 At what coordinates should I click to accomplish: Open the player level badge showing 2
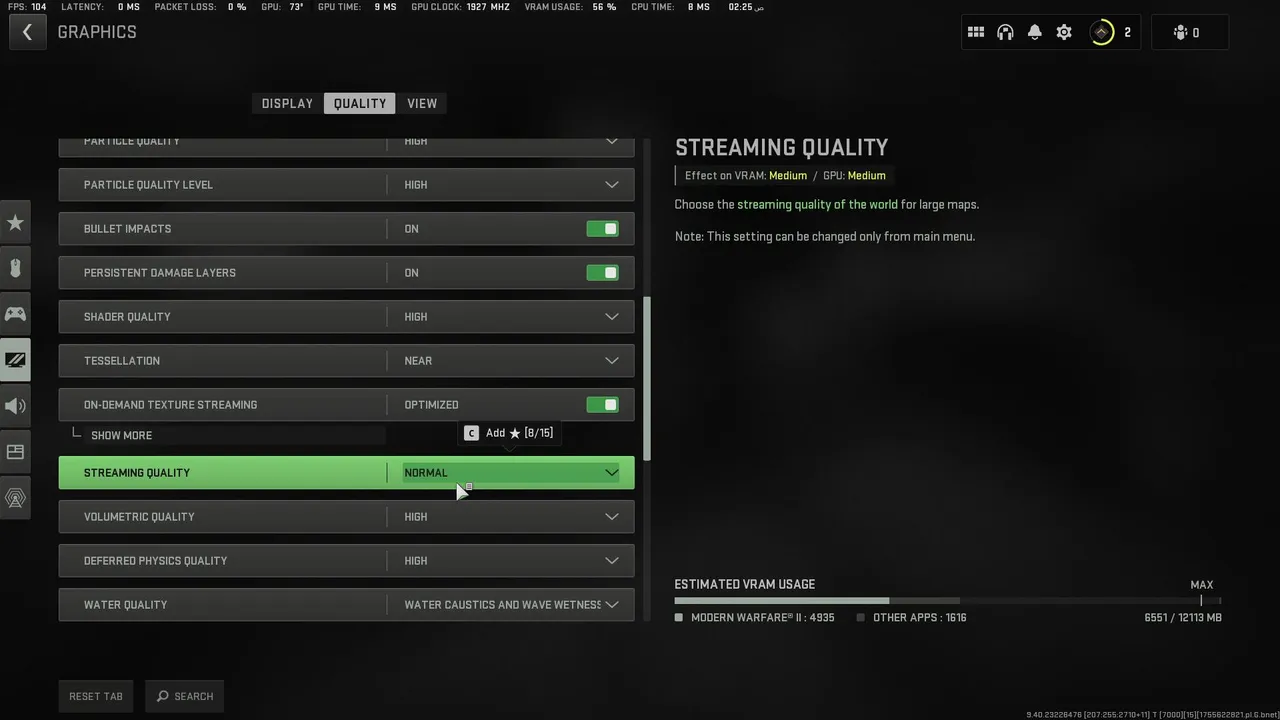pos(1111,32)
